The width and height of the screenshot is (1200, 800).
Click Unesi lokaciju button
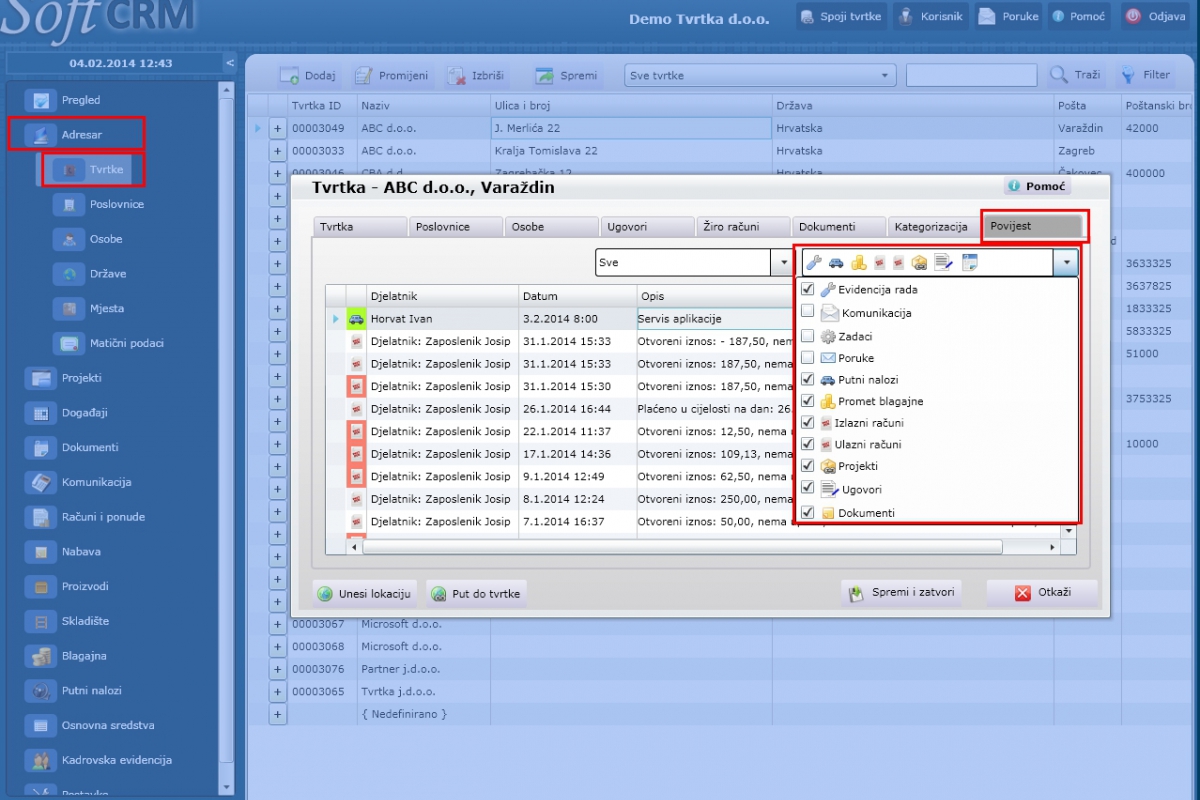click(x=365, y=594)
